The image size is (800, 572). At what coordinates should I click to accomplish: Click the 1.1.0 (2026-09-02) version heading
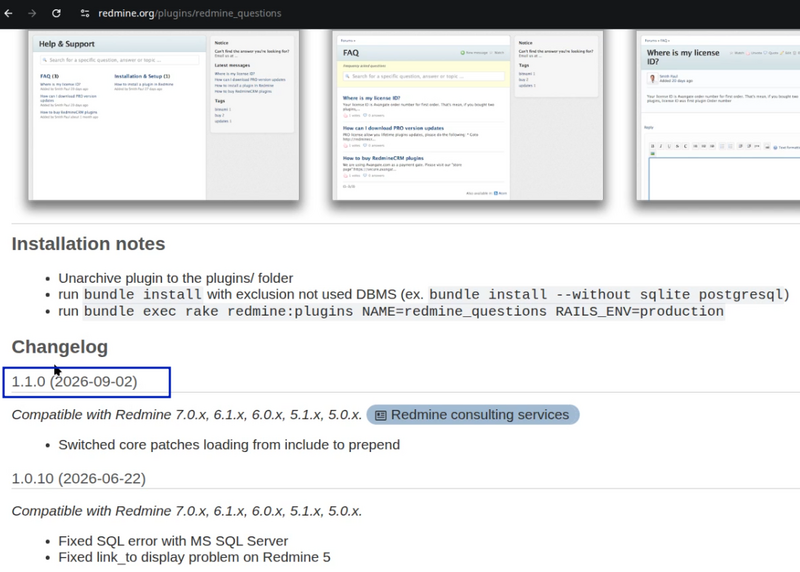(74, 382)
